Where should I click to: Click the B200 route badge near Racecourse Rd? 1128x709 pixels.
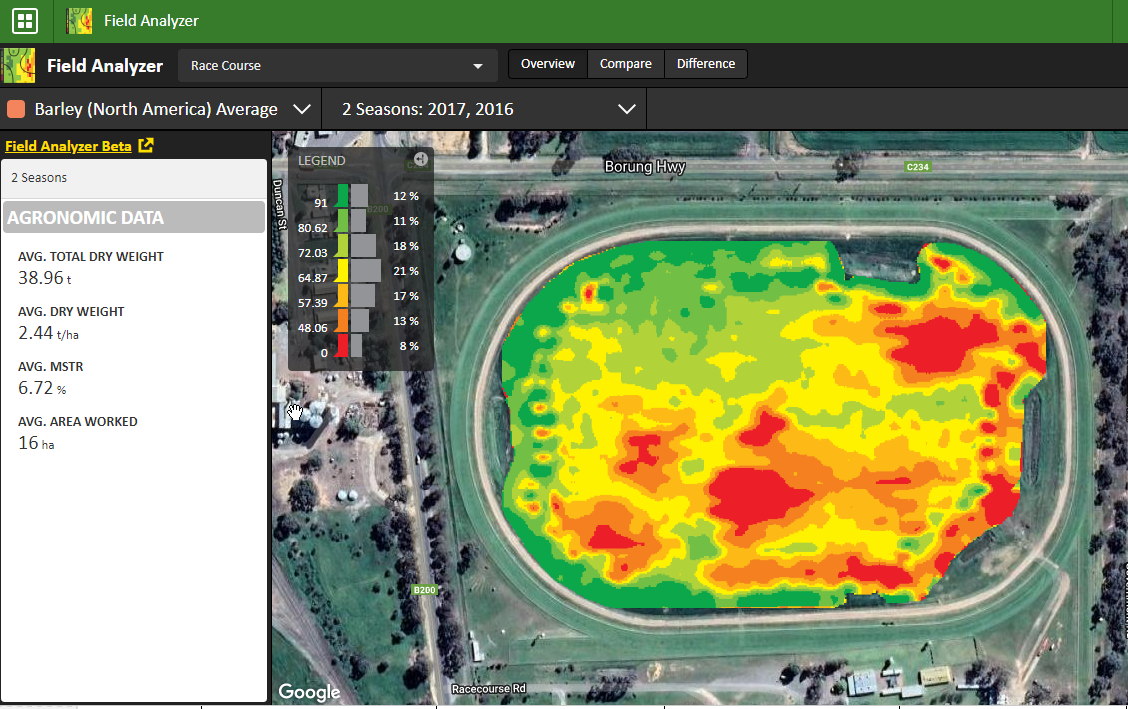pyautogui.click(x=424, y=590)
